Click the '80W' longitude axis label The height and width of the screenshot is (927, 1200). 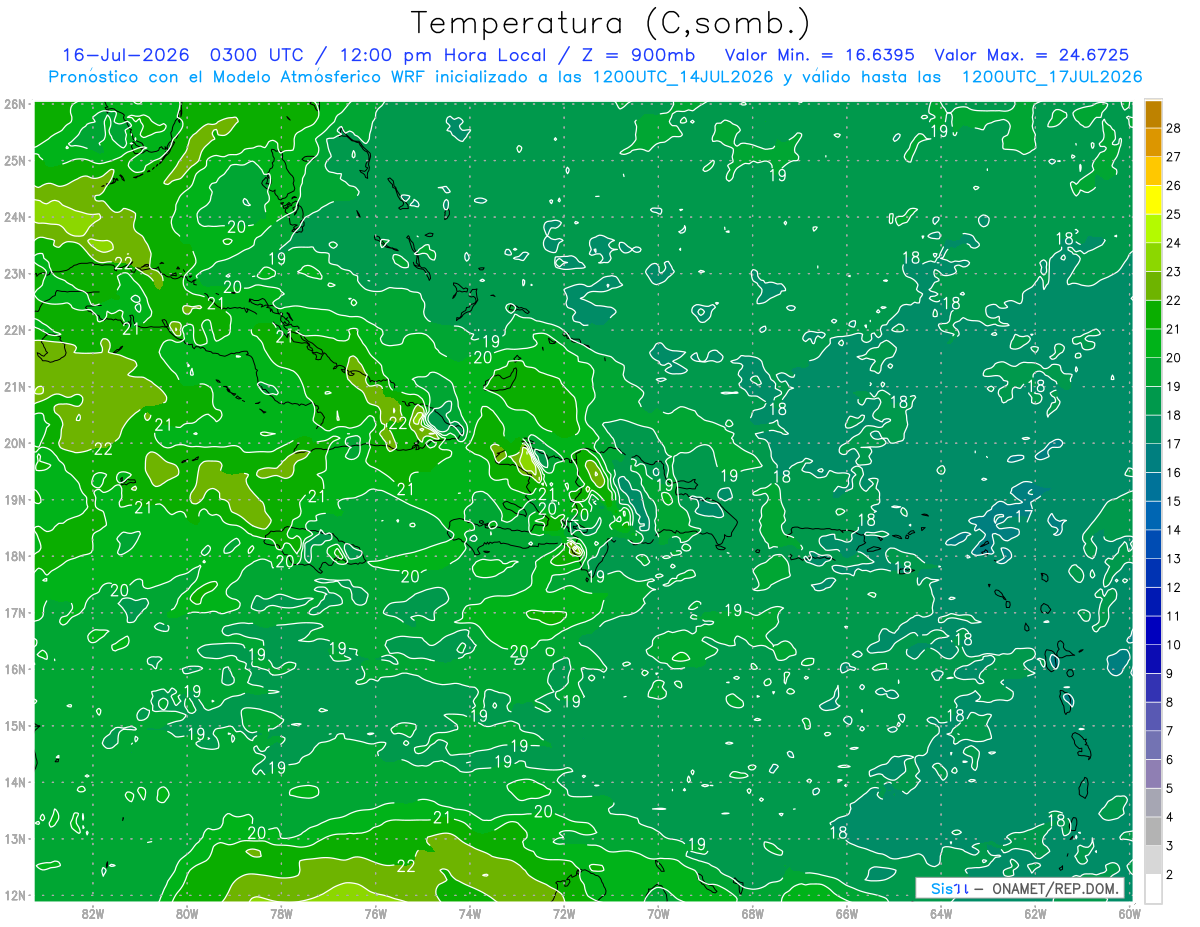[x=186, y=912]
